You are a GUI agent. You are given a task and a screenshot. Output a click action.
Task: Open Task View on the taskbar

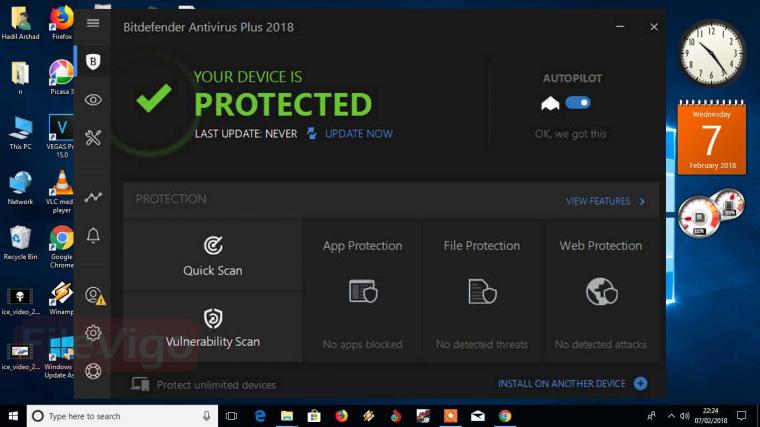[x=232, y=416]
